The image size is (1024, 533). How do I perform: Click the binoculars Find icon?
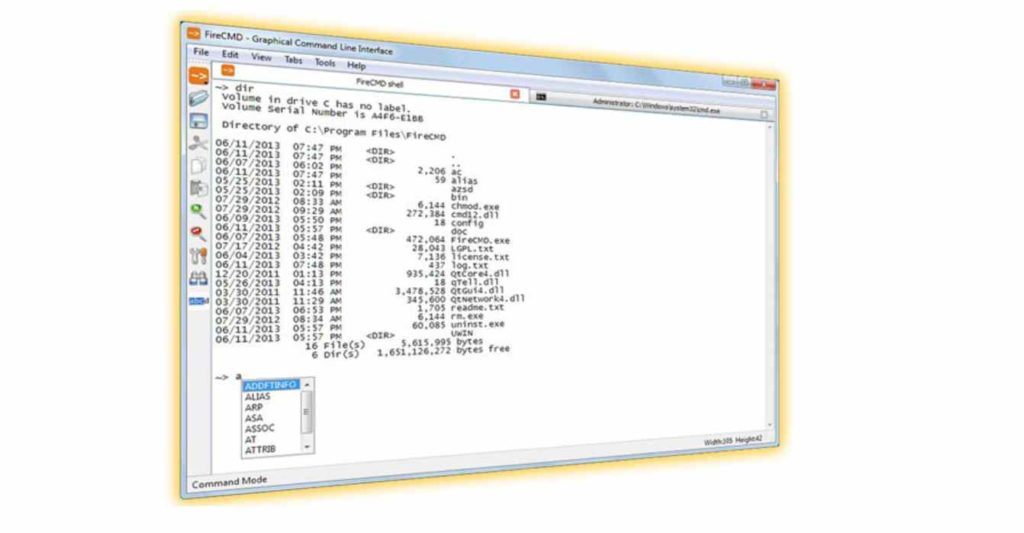click(199, 279)
